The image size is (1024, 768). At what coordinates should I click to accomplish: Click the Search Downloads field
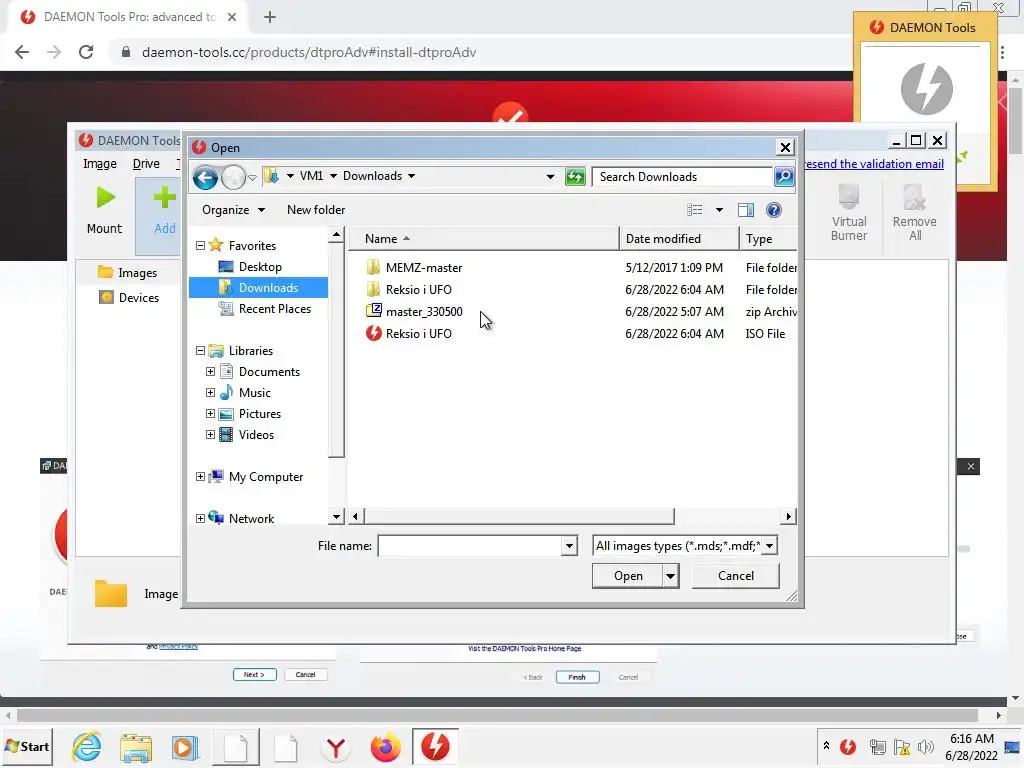click(682, 177)
